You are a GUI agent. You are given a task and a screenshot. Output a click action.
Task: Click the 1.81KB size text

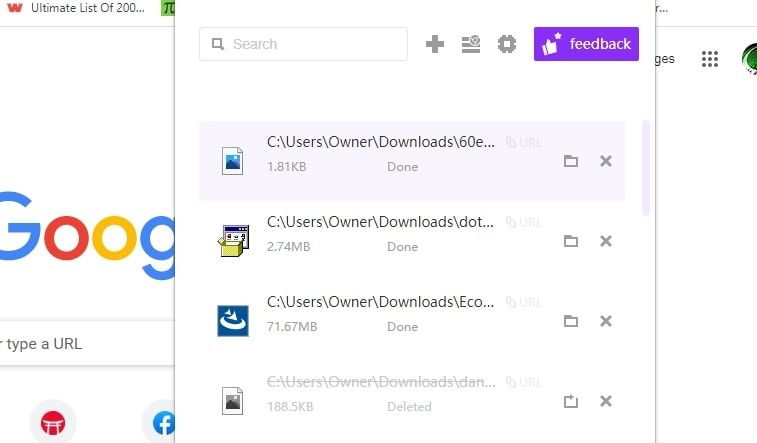(x=287, y=167)
